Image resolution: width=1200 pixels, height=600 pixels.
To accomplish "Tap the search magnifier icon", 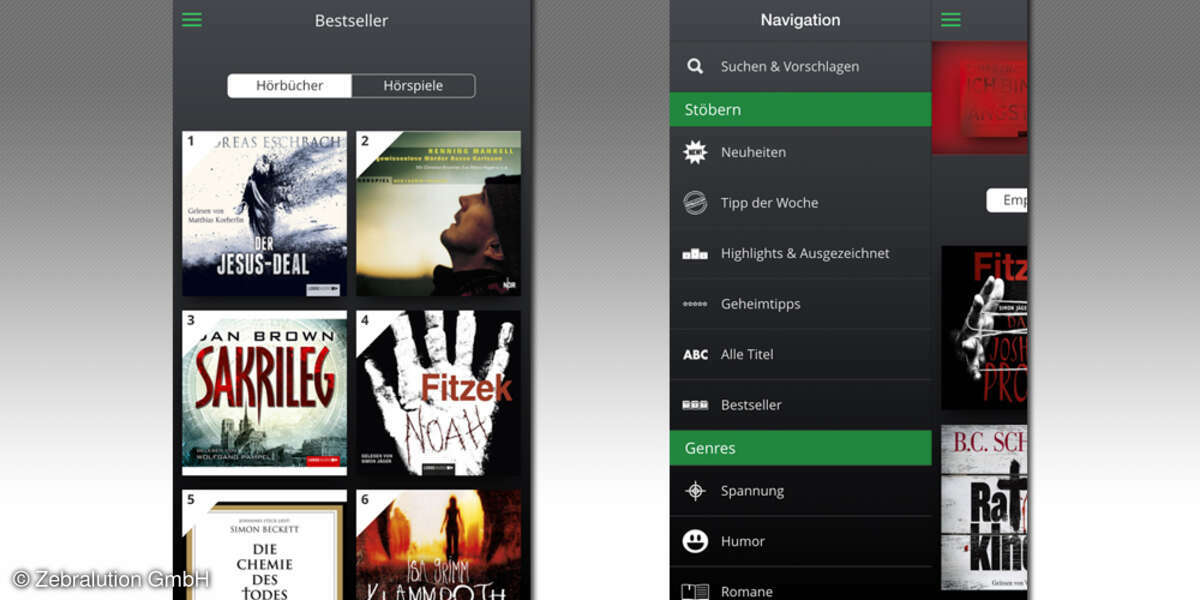I will (x=695, y=67).
